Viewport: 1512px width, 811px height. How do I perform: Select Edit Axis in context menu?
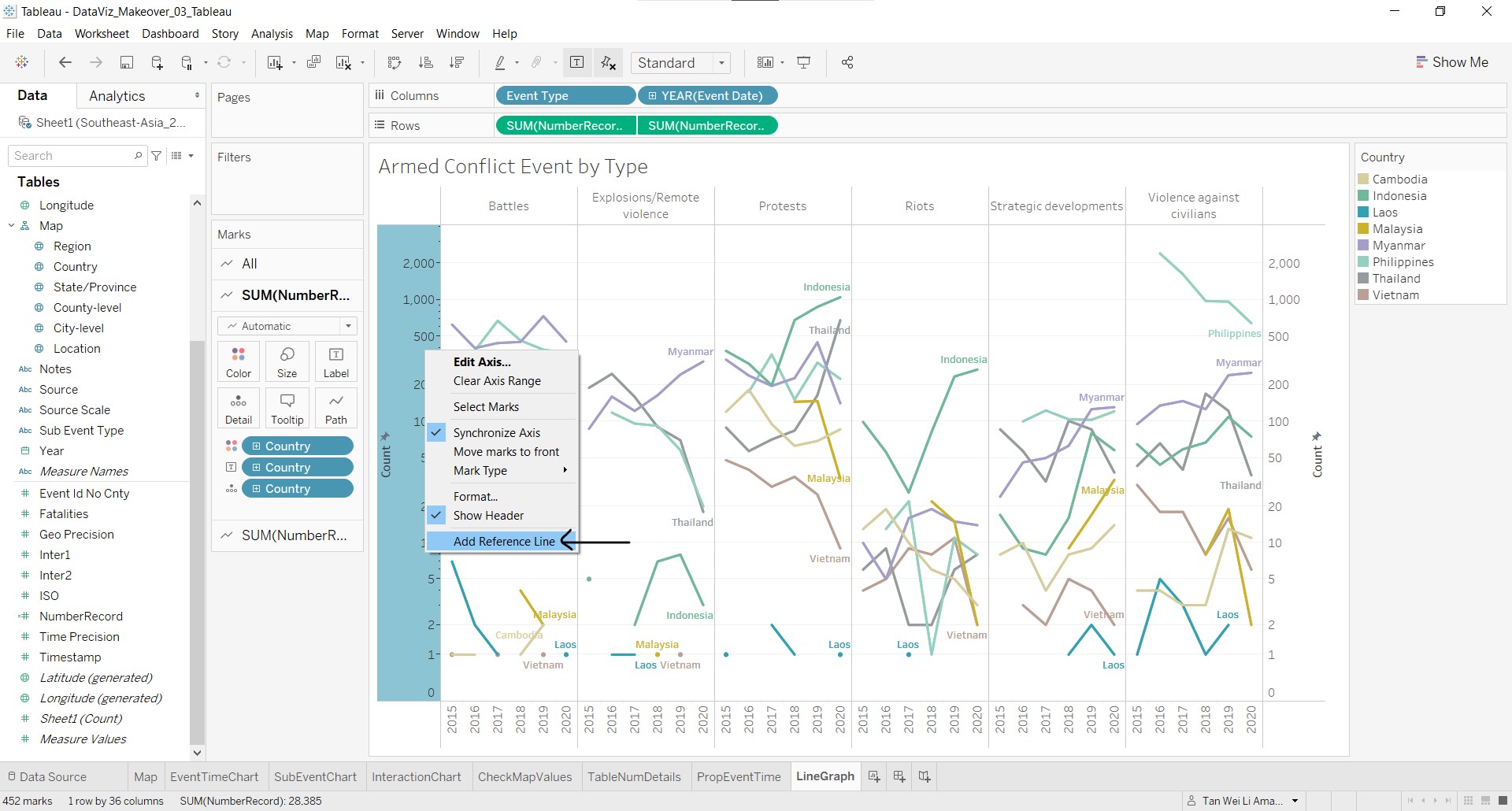[482, 362]
